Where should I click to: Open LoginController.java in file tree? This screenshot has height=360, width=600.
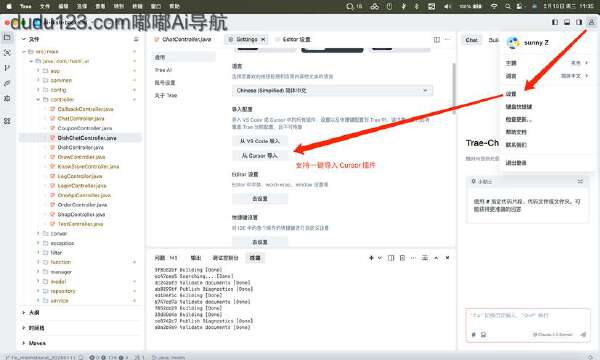coord(82,186)
